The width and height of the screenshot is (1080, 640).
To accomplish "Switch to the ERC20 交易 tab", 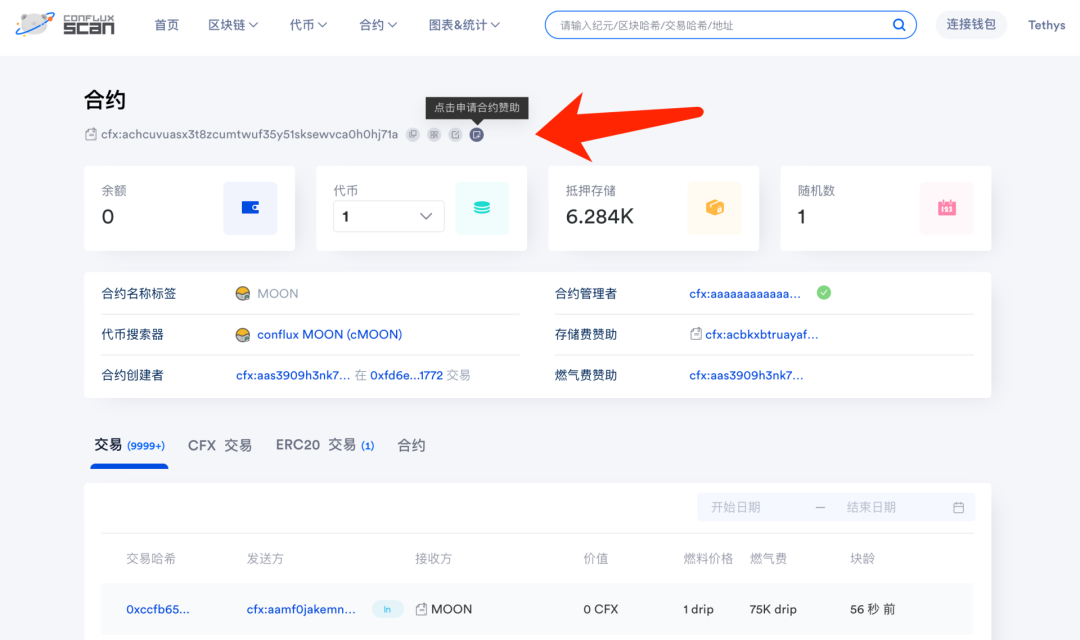I will tap(324, 445).
